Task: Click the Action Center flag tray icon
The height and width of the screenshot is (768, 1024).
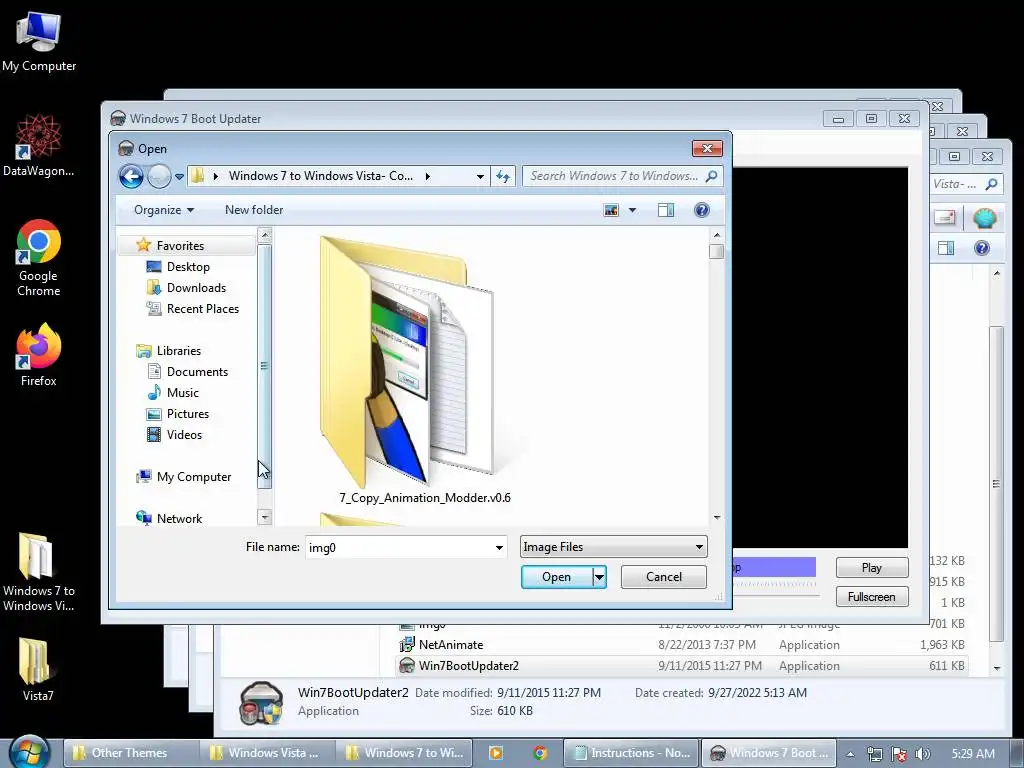Action: coord(899,754)
